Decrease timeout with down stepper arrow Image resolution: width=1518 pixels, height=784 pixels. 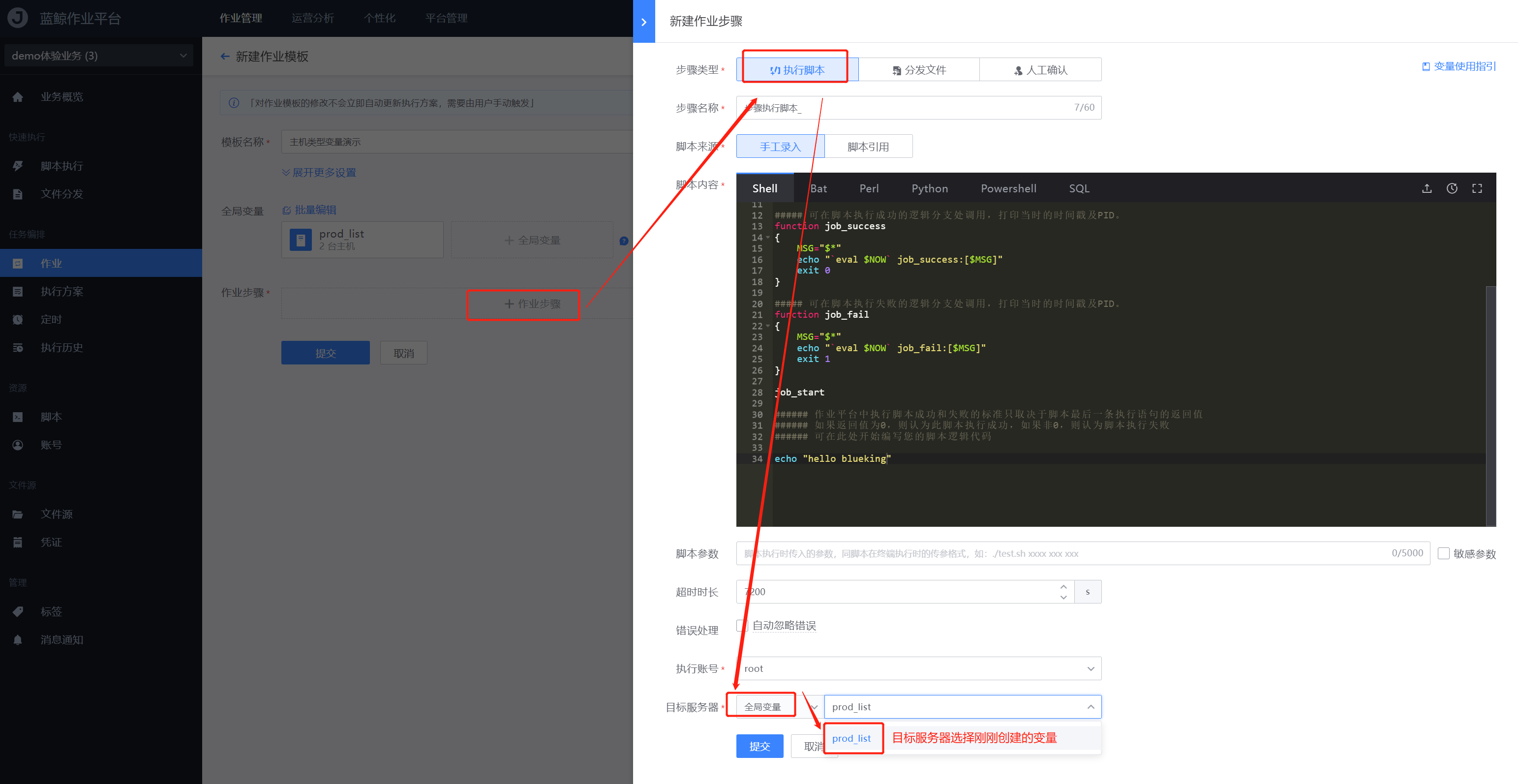coord(1063,597)
